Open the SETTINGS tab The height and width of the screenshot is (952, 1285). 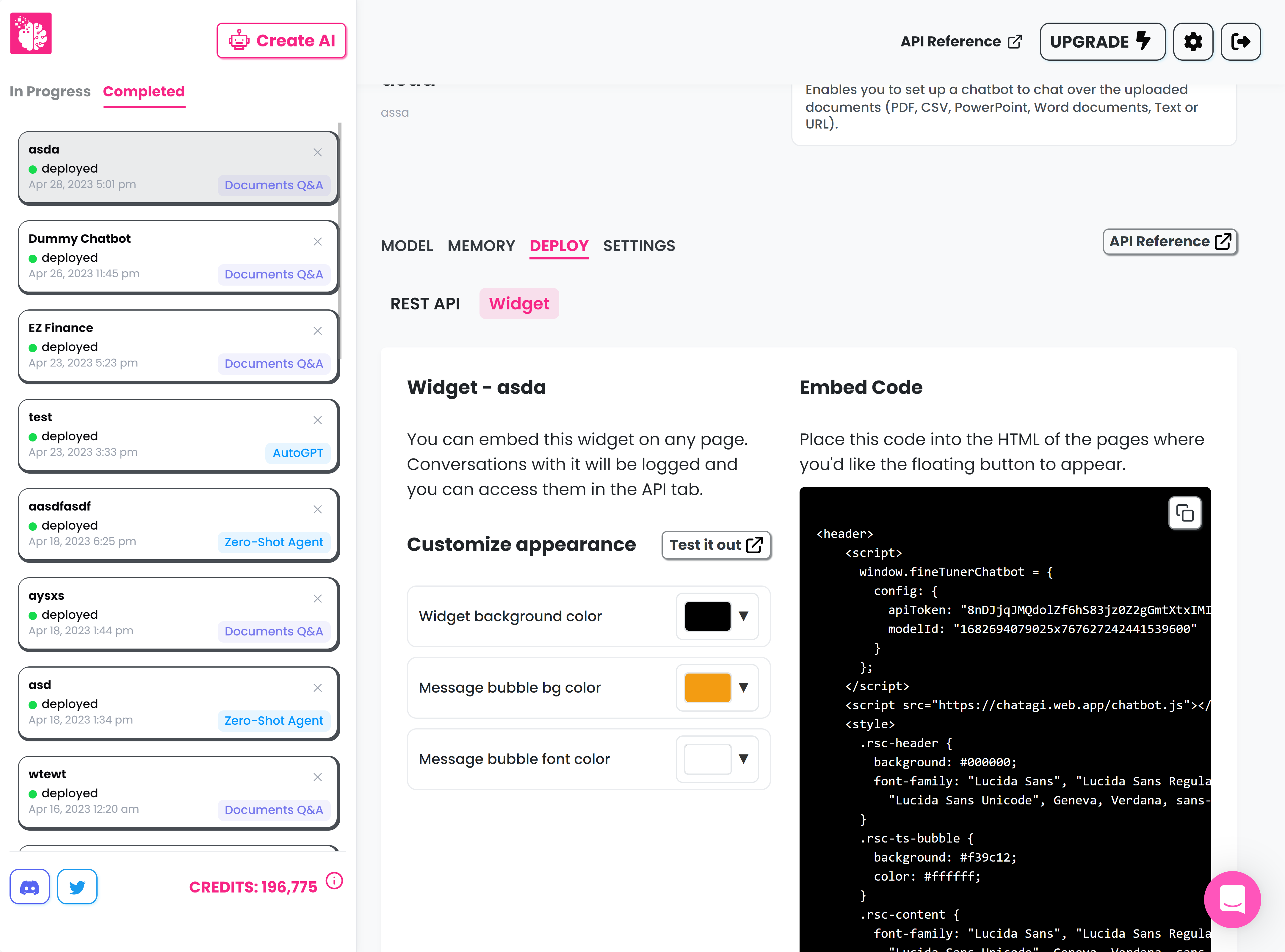pos(639,246)
